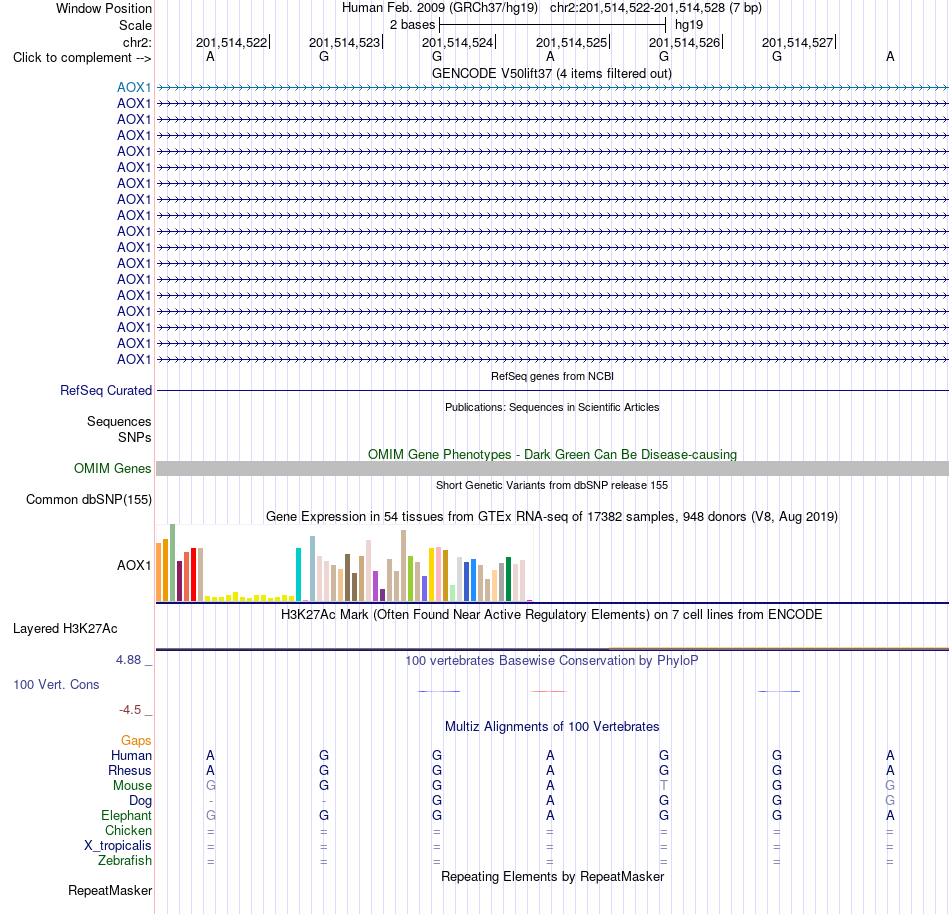Click 'Click to complement -->' to flip bases
The image size is (950, 914).
[82, 58]
